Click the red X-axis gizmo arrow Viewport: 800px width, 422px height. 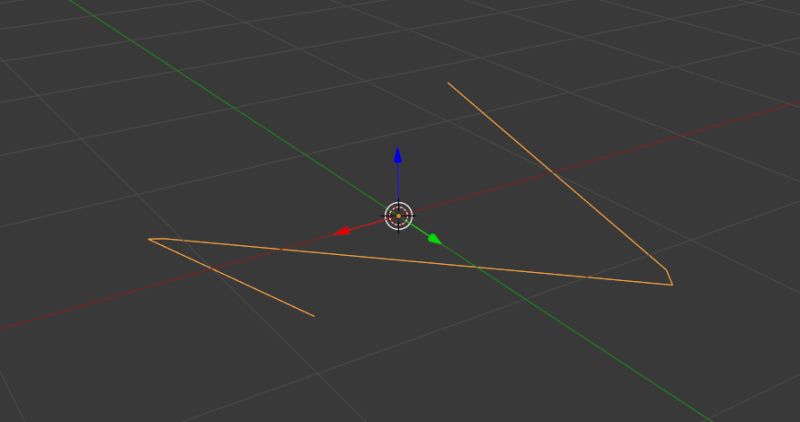(342, 231)
